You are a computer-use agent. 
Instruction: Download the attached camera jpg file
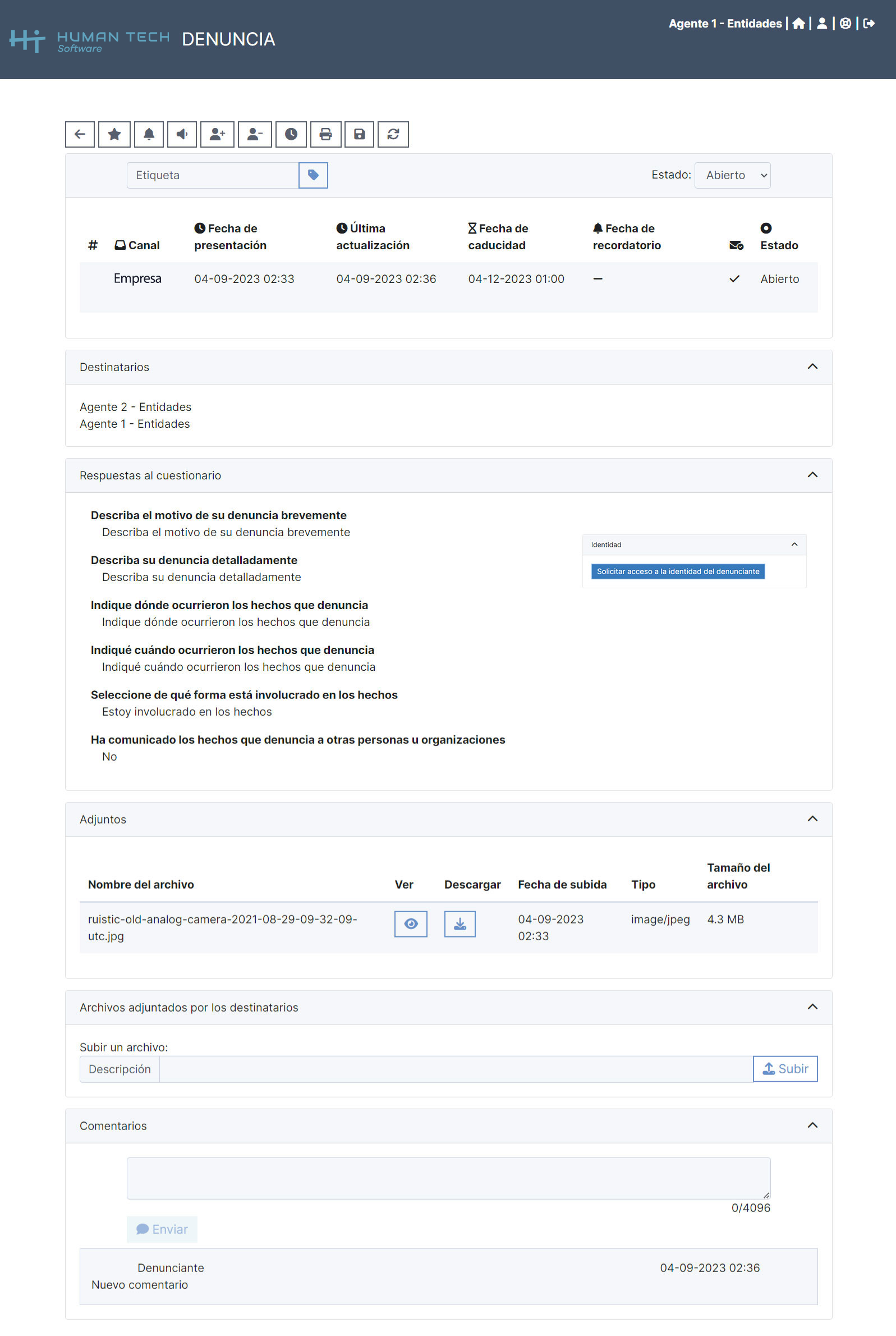tap(460, 924)
